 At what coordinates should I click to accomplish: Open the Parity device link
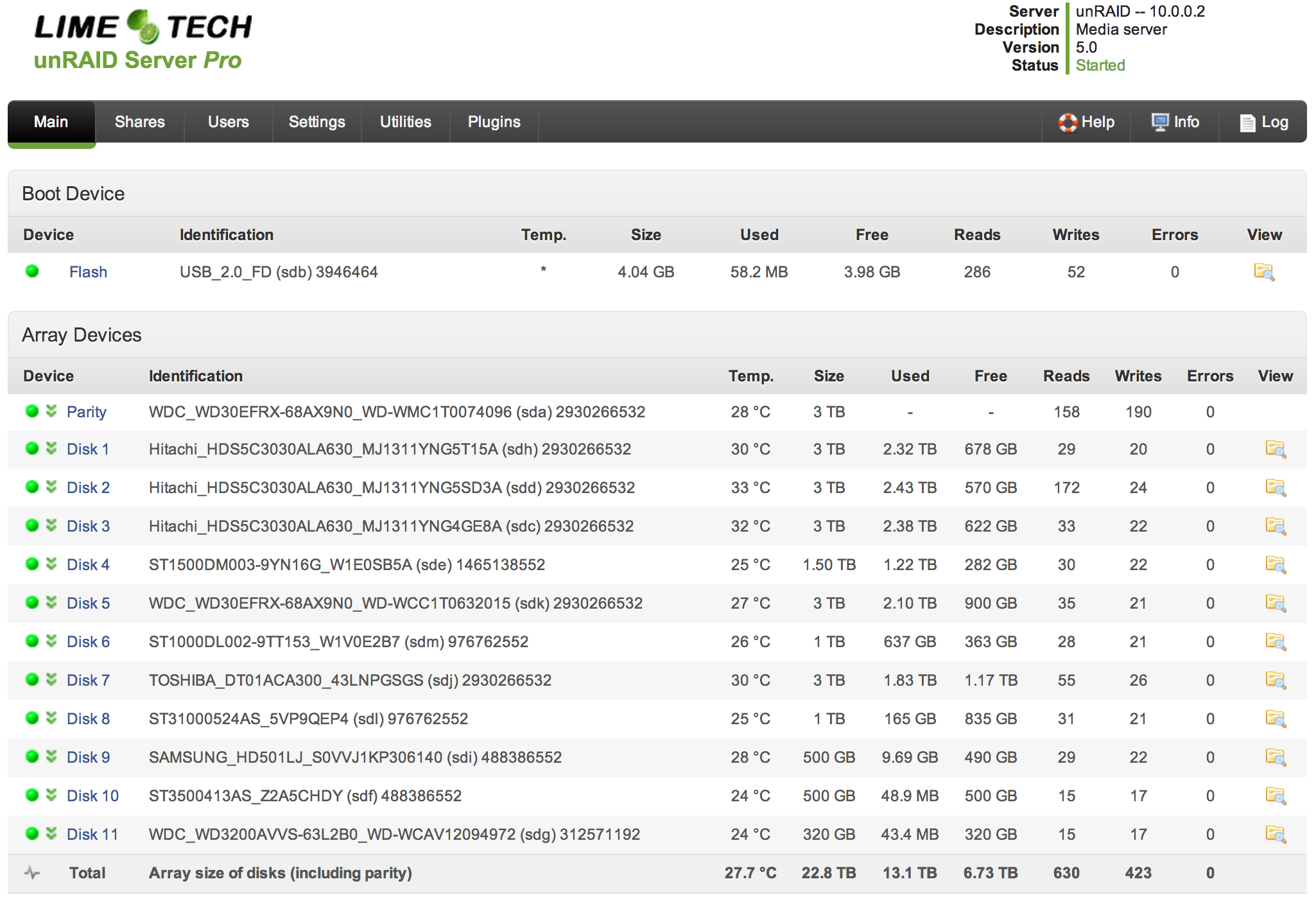[87, 412]
